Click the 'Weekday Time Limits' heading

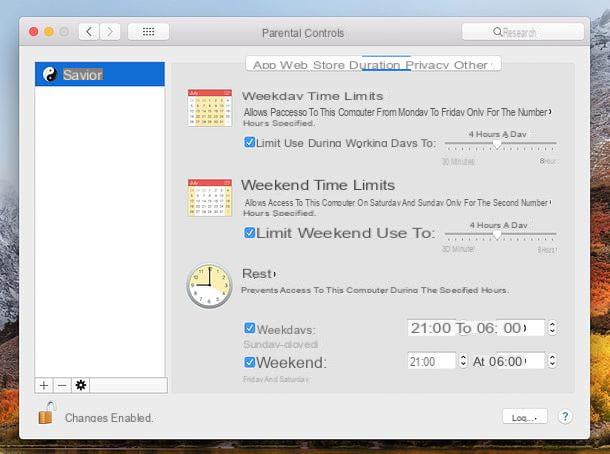[x=312, y=96]
